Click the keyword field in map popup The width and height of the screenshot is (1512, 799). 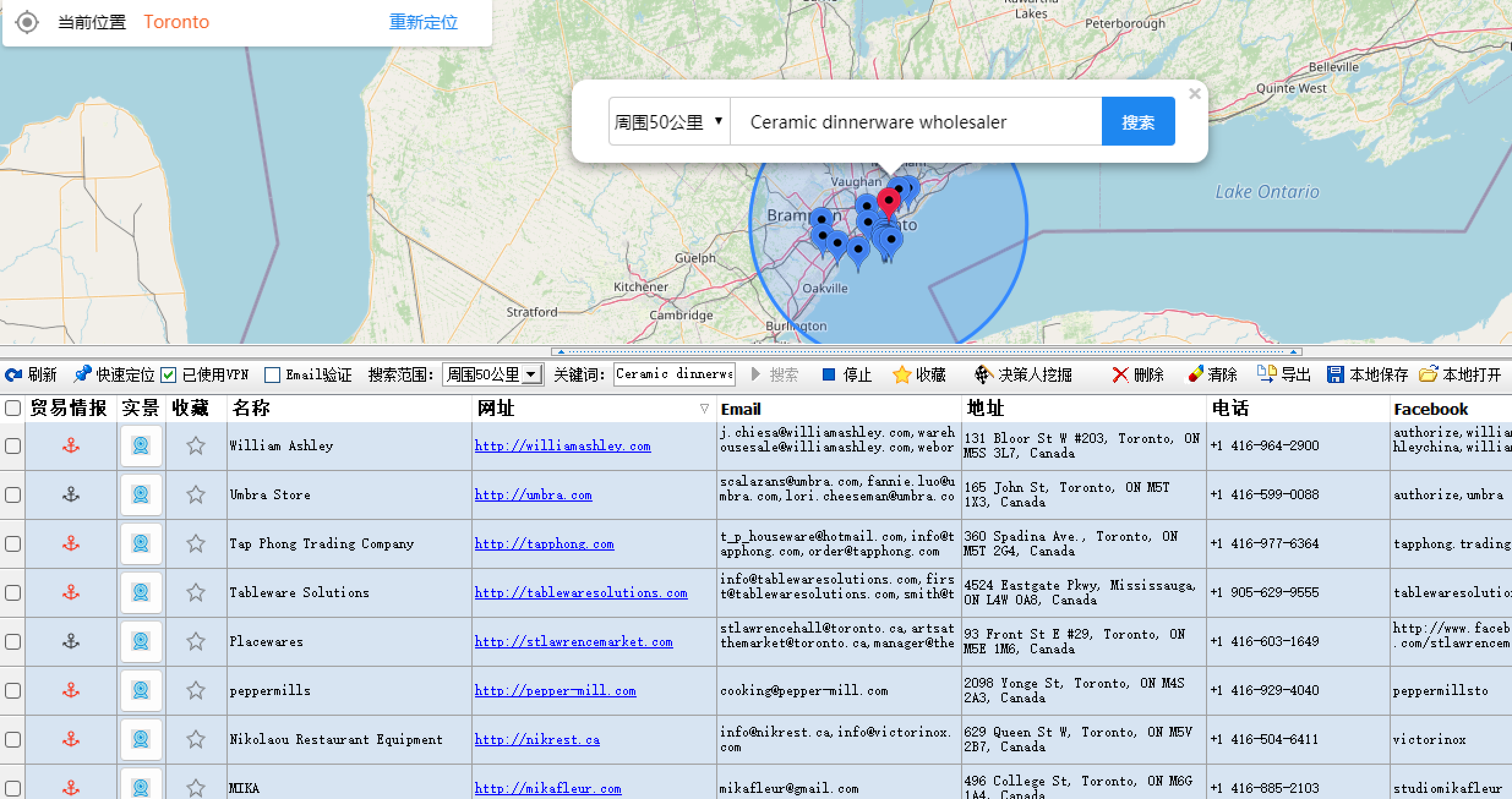click(916, 122)
